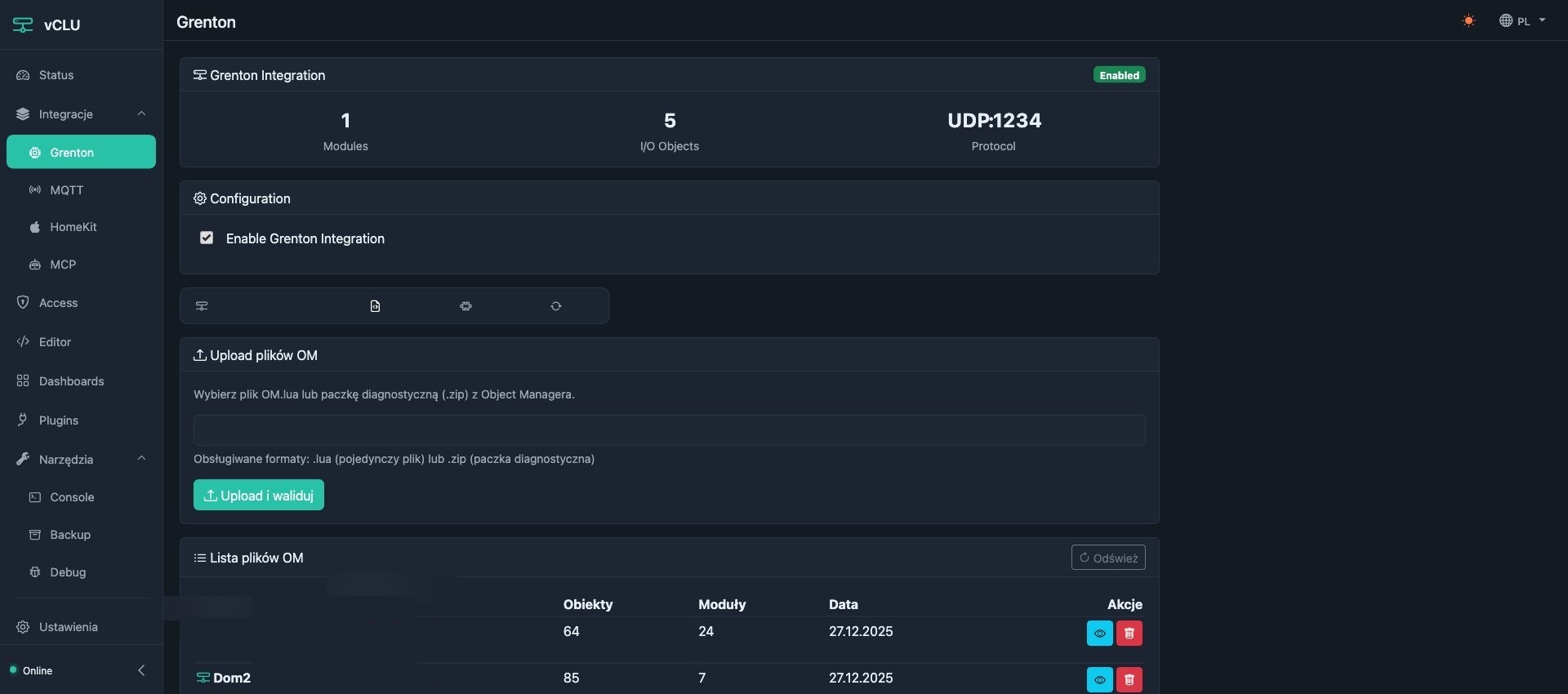1568x694 pixels.
Task: Open the PL language dropdown
Action: pos(1522,21)
